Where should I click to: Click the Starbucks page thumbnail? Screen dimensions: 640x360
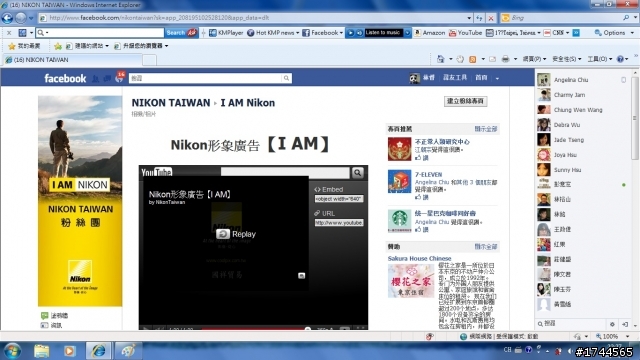coord(399,220)
